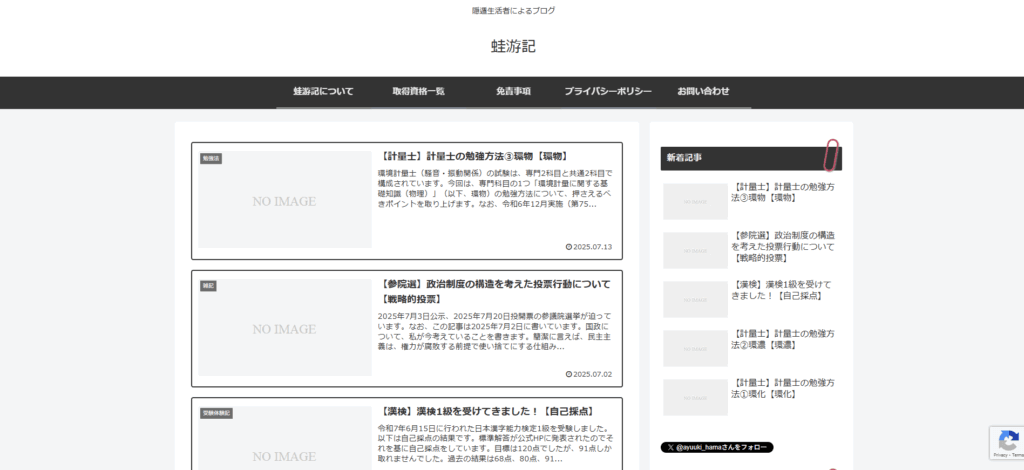Click the reCAPTCHA badge icon

coord(1005,441)
